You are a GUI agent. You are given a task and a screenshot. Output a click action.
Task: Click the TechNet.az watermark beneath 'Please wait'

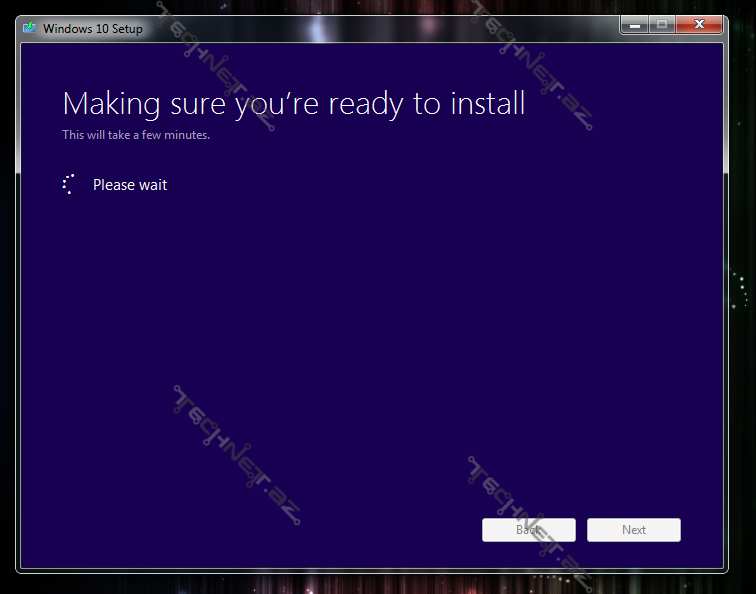237,455
